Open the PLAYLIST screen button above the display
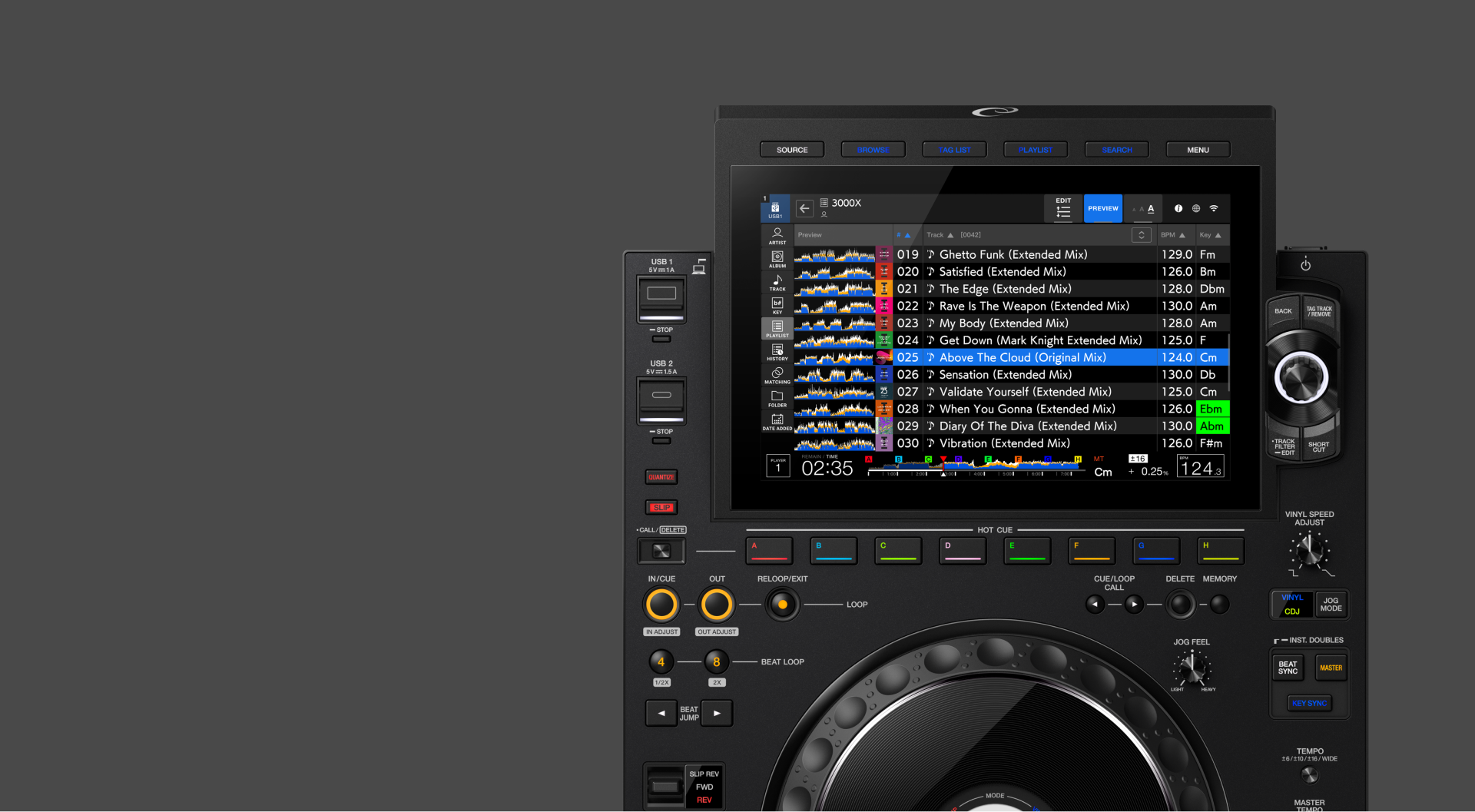Screen dimensions: 1475x812 point(1036,150)
